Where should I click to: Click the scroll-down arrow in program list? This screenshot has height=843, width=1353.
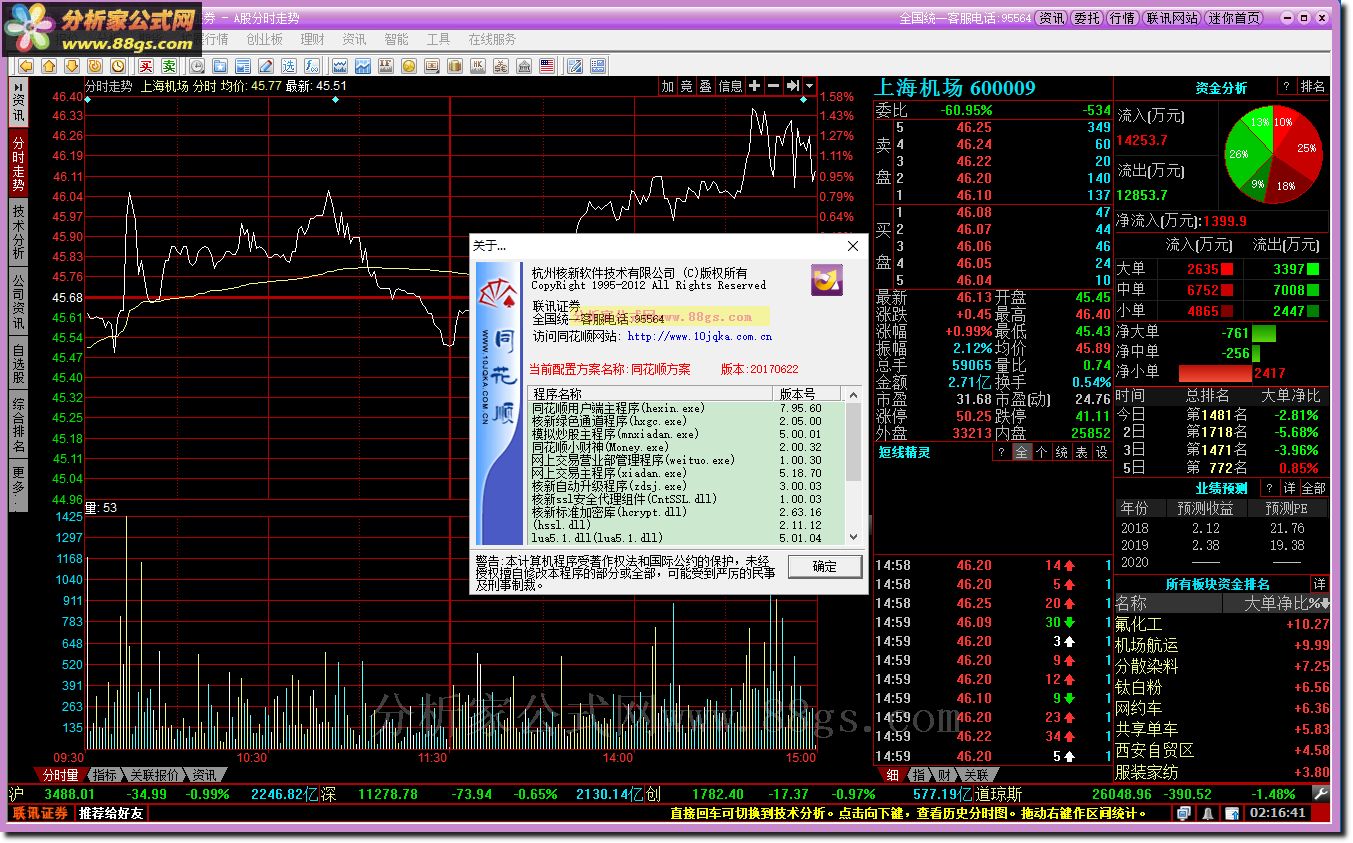pyautogui.click(x=853, y=537)
